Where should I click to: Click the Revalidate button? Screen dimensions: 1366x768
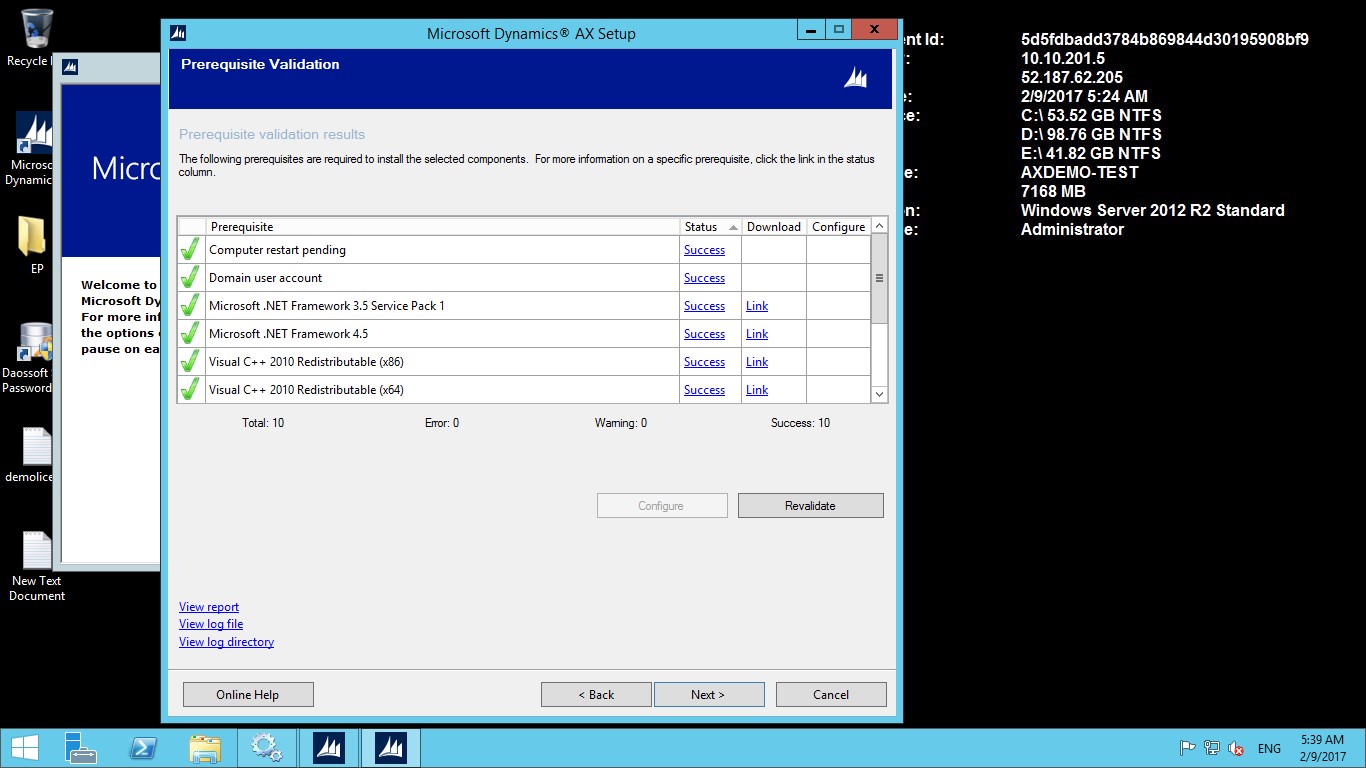click(810, 506)
